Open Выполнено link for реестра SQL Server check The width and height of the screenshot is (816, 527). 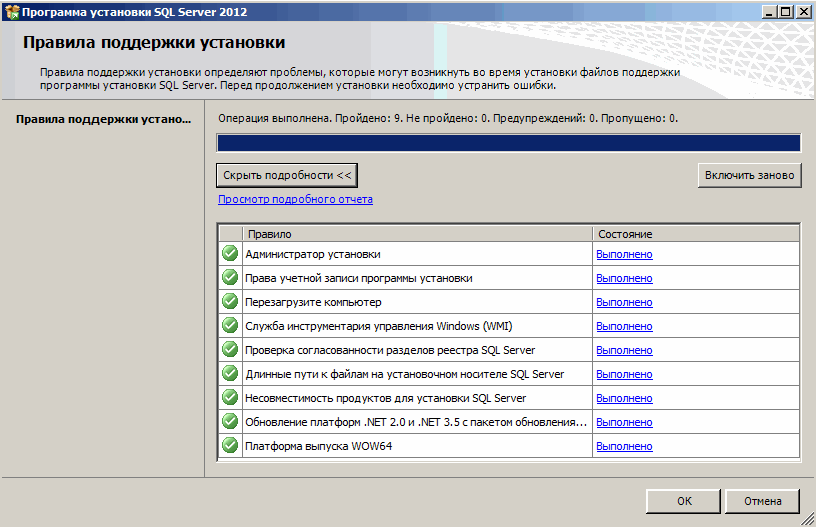(624, 350)
